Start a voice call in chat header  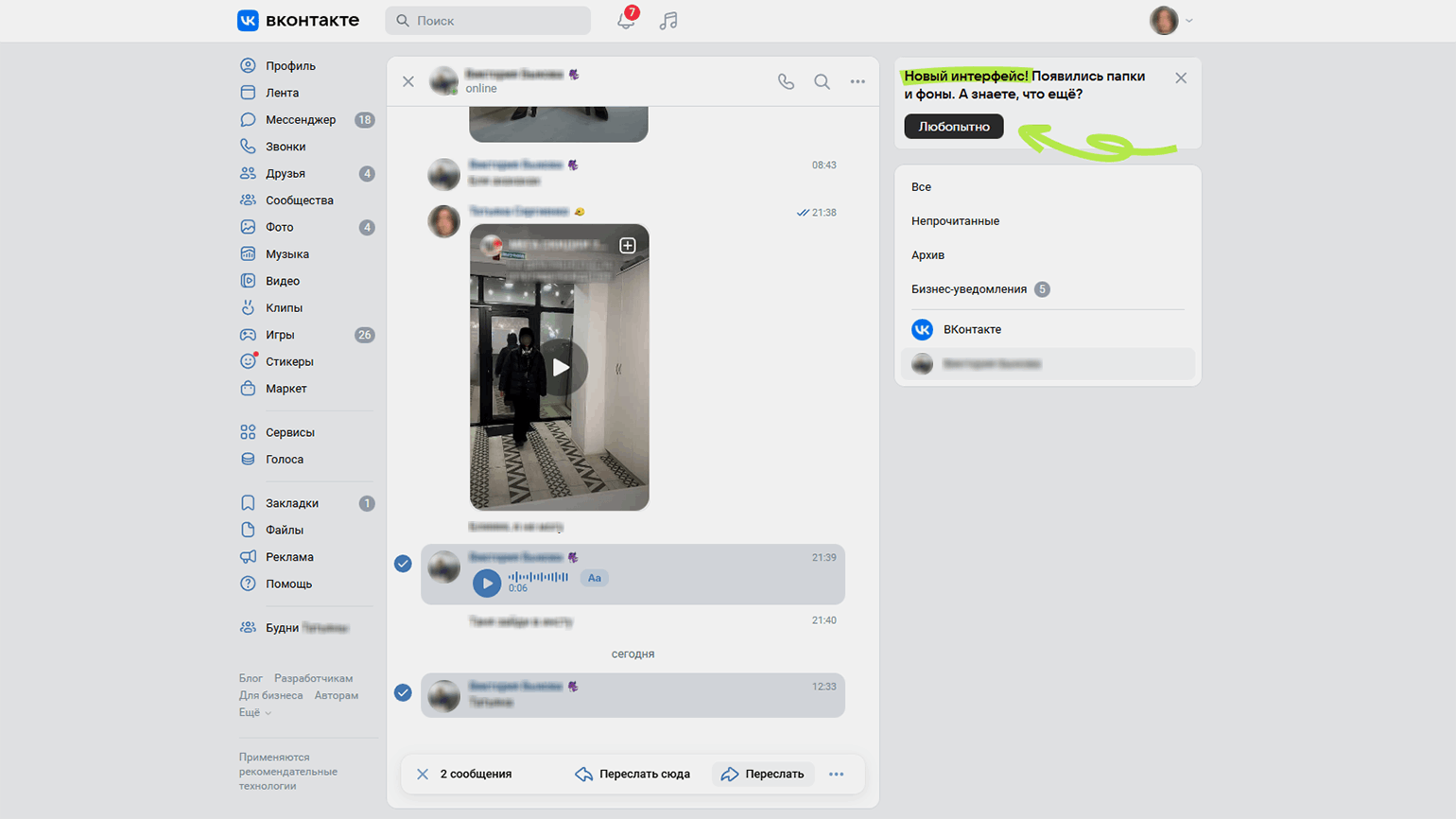[786, 81]
